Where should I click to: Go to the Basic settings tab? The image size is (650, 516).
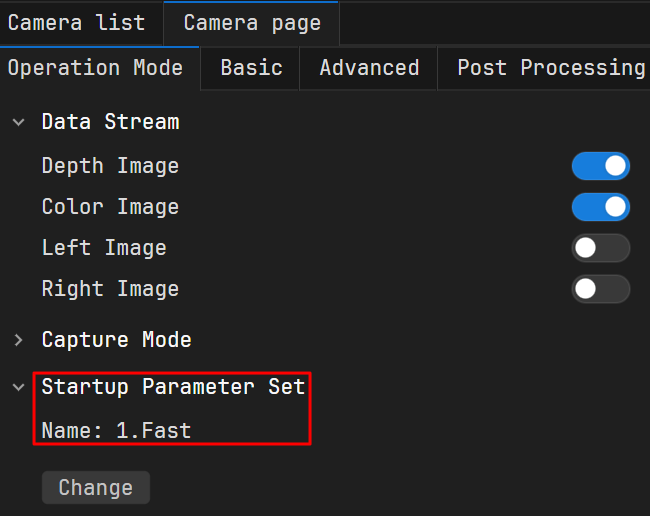[x=251, y=68]
